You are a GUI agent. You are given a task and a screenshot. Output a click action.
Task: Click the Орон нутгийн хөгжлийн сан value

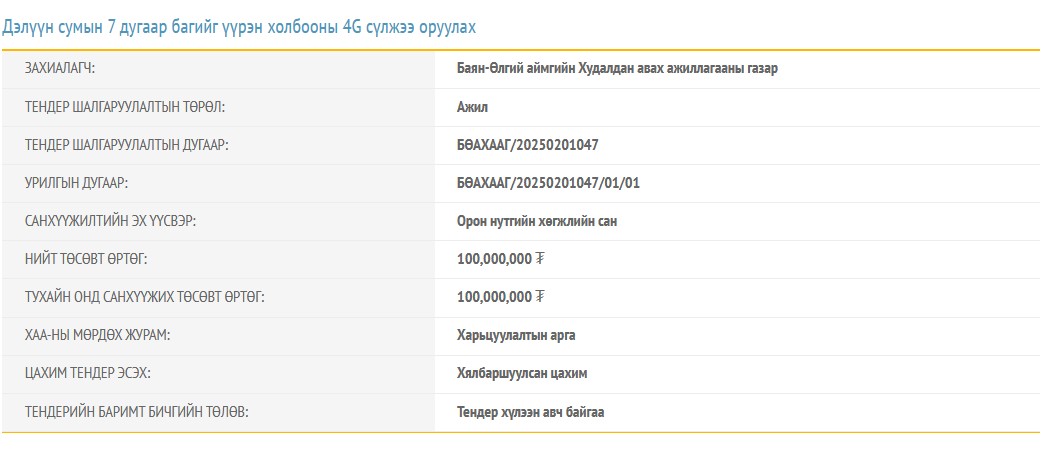point(536,221)
